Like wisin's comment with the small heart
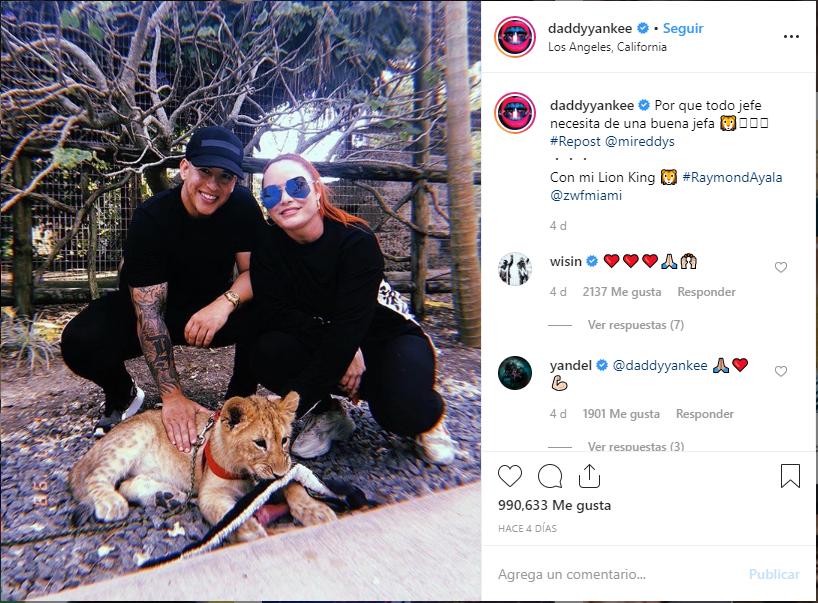The height and width of the screenshot is (603, 818). click(780, 268)
